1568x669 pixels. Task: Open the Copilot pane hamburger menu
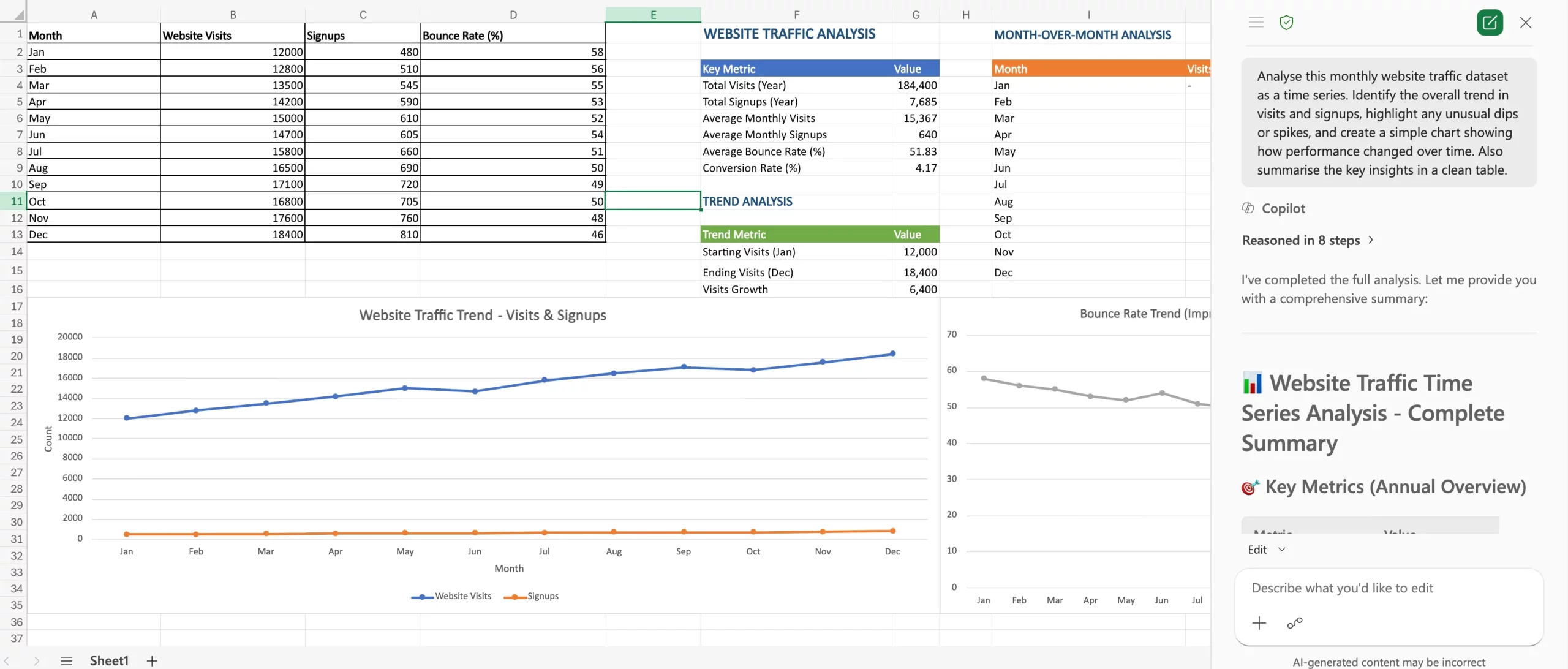pos(1256,23)
